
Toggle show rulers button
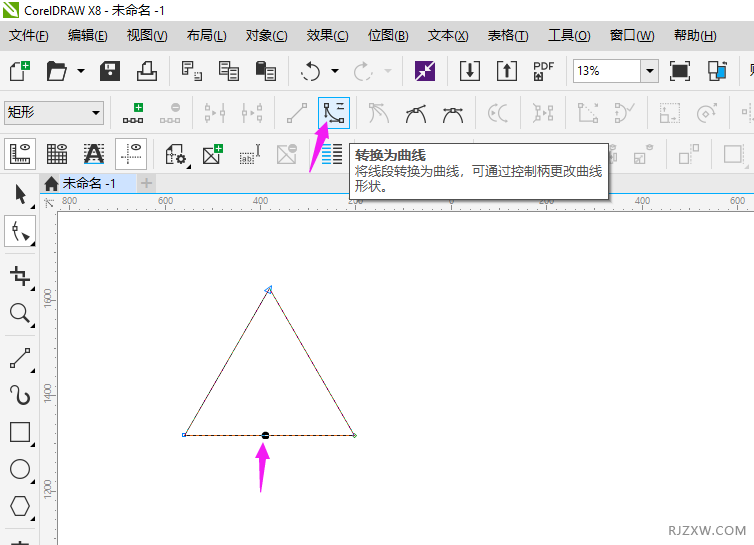[20, 154]
